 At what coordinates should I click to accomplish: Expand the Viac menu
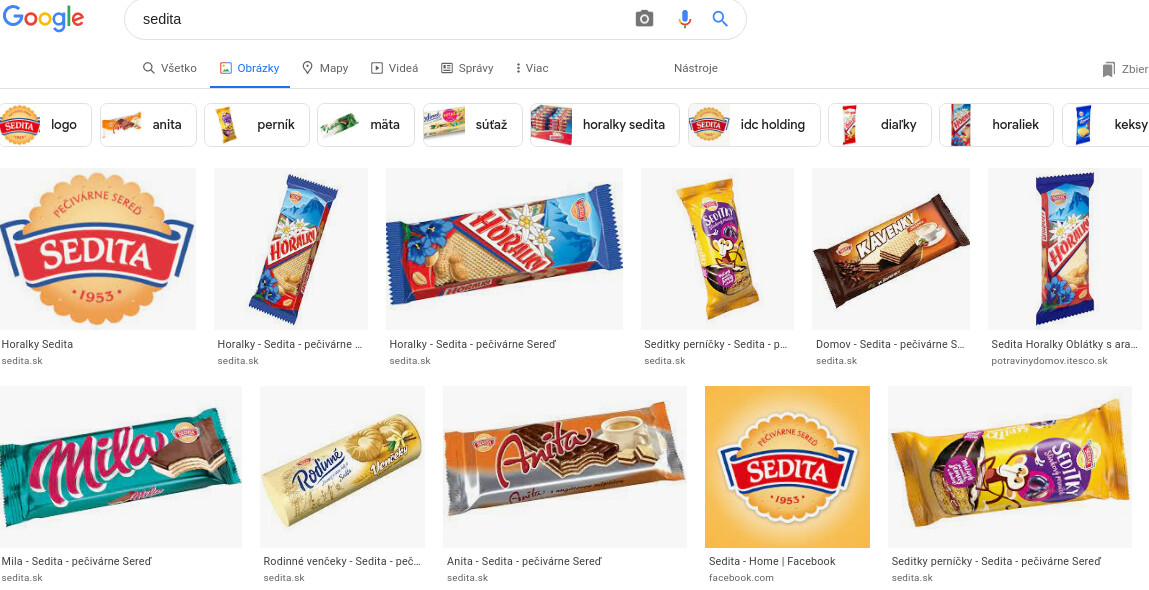coord(531,68)
